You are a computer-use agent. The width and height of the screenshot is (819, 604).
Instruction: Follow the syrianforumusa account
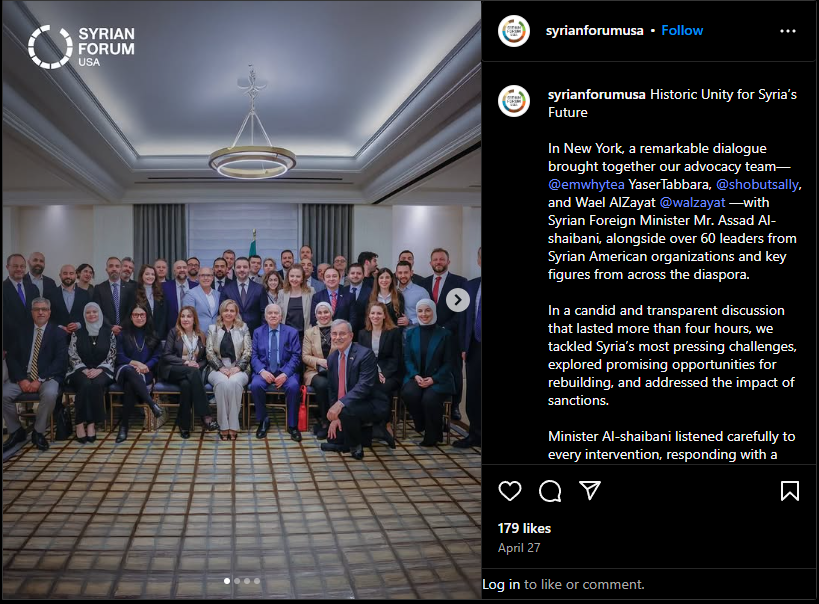[x=682, y=30]
